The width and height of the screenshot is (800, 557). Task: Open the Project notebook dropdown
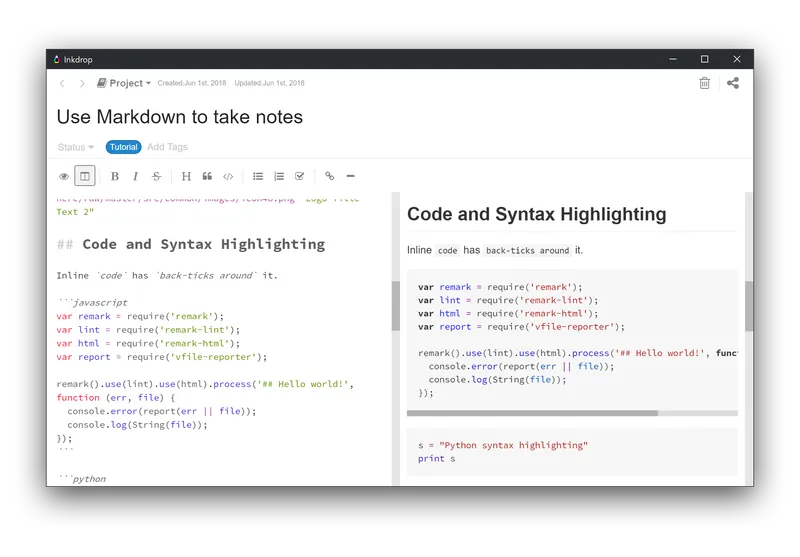pos(124,83)
